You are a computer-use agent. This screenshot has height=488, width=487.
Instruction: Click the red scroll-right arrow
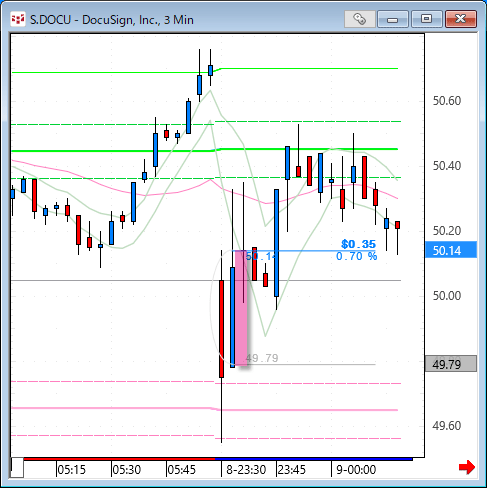coord(467,467)
